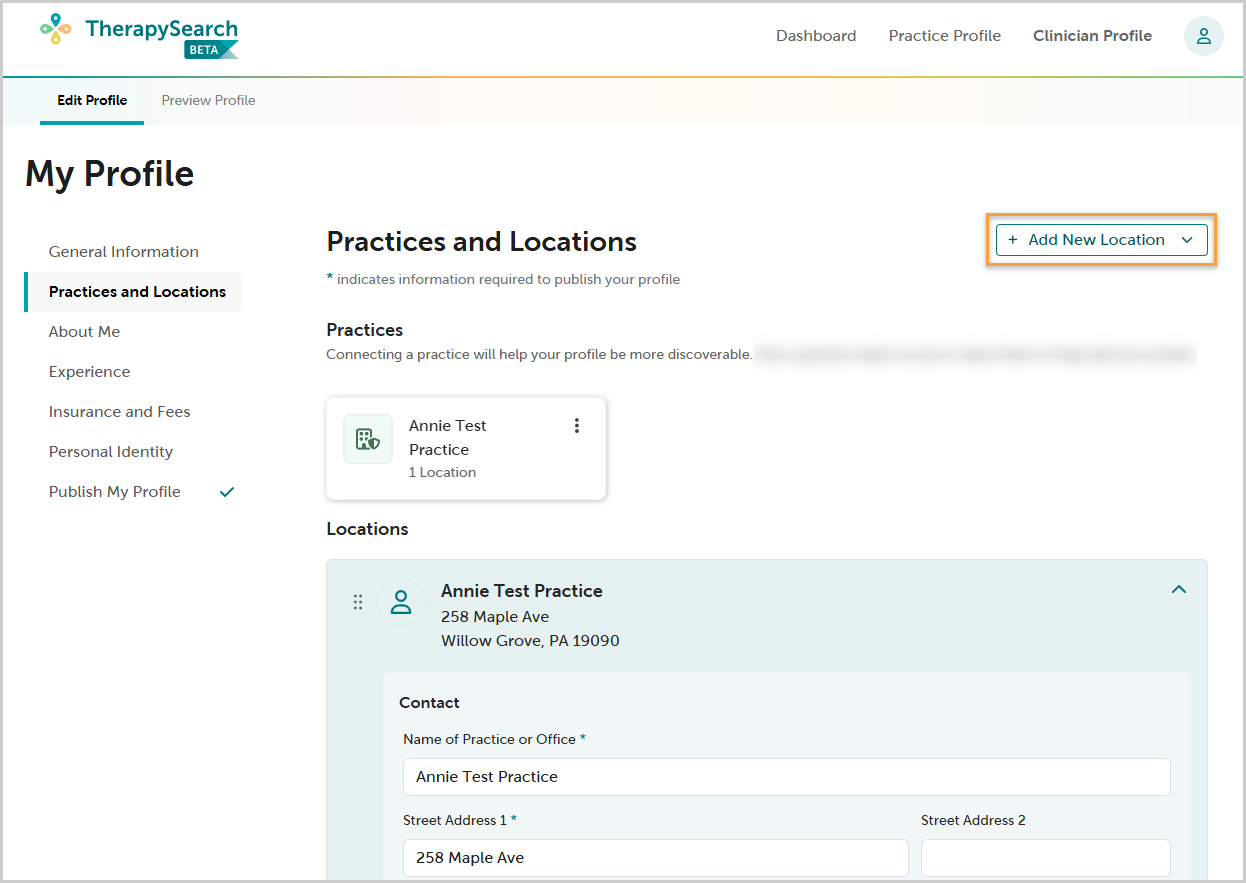Open the Insurance and Fees section
1246x883 pixels.
(120, 412)
